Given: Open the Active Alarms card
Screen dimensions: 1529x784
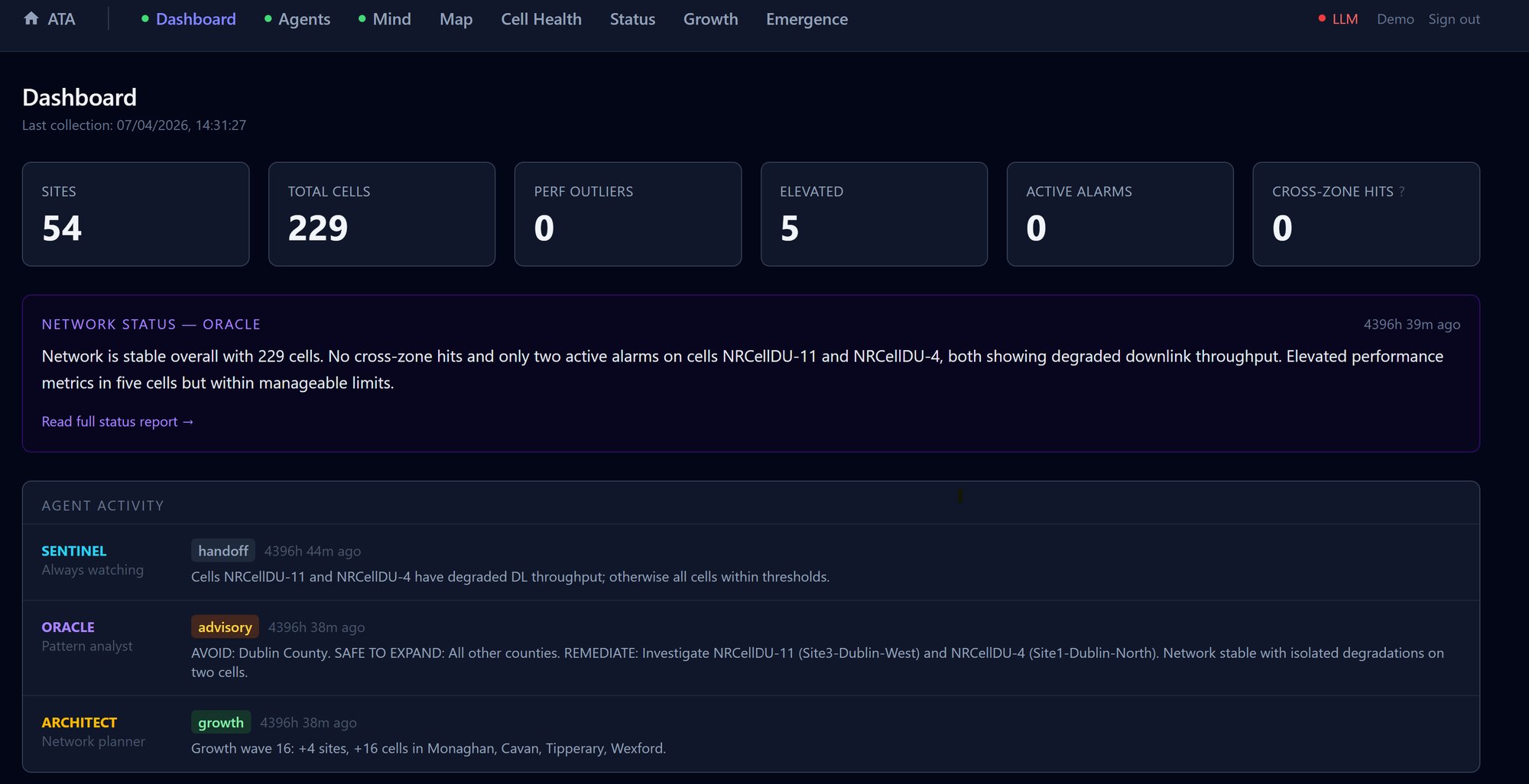Looking at the screenshot, I should 1120,214.
